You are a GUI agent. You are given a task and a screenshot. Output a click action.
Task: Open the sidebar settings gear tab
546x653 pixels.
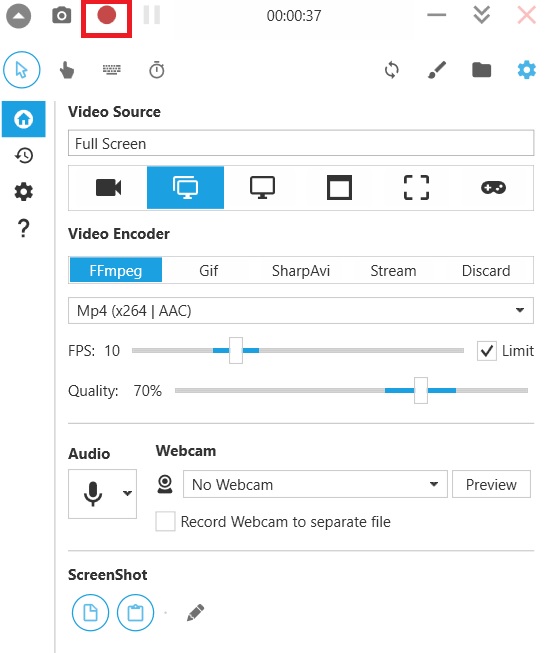pyautogui.click(x=24, y=192)
